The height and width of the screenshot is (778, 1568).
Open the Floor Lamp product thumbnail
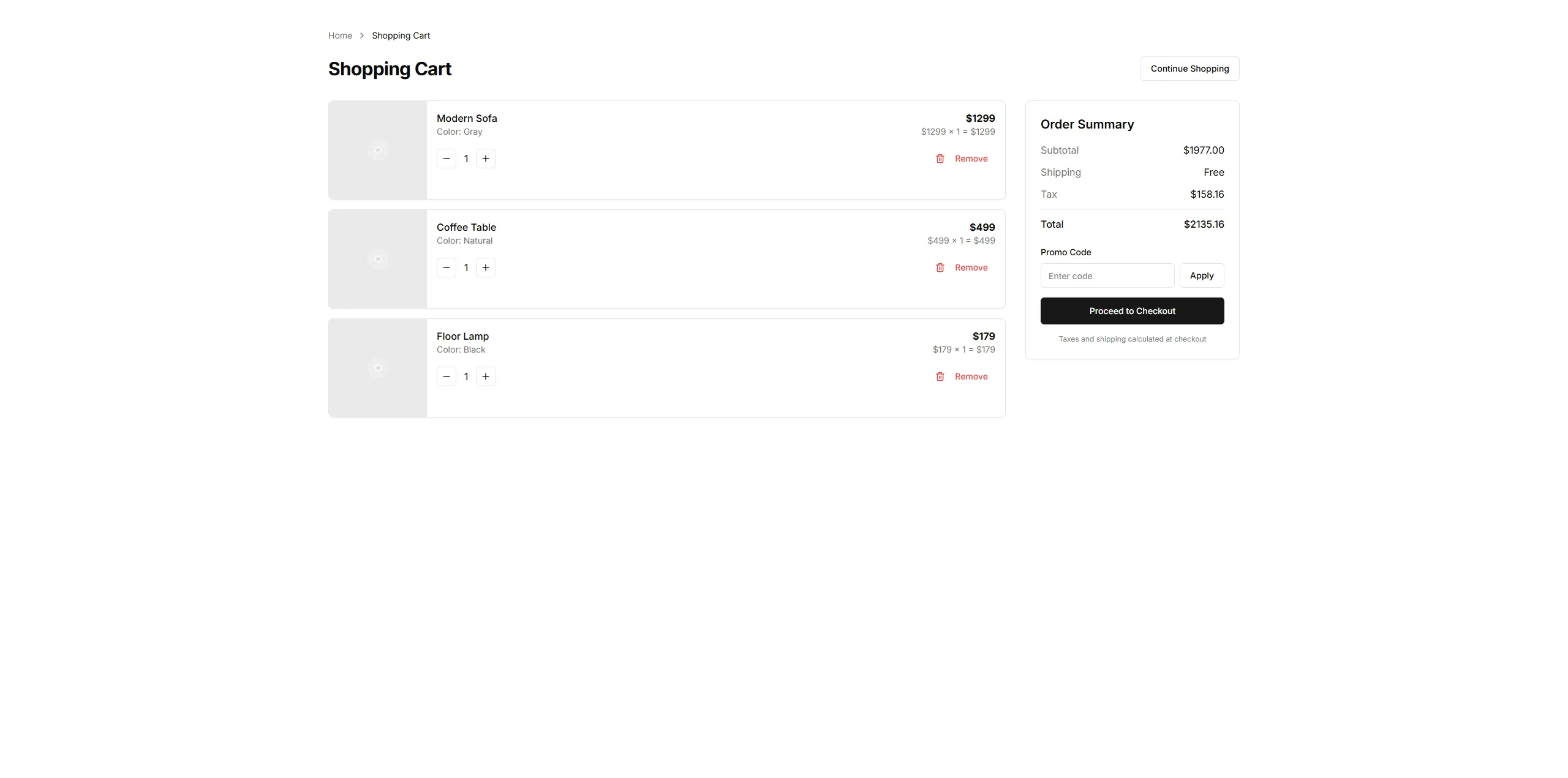click(378, 368)
